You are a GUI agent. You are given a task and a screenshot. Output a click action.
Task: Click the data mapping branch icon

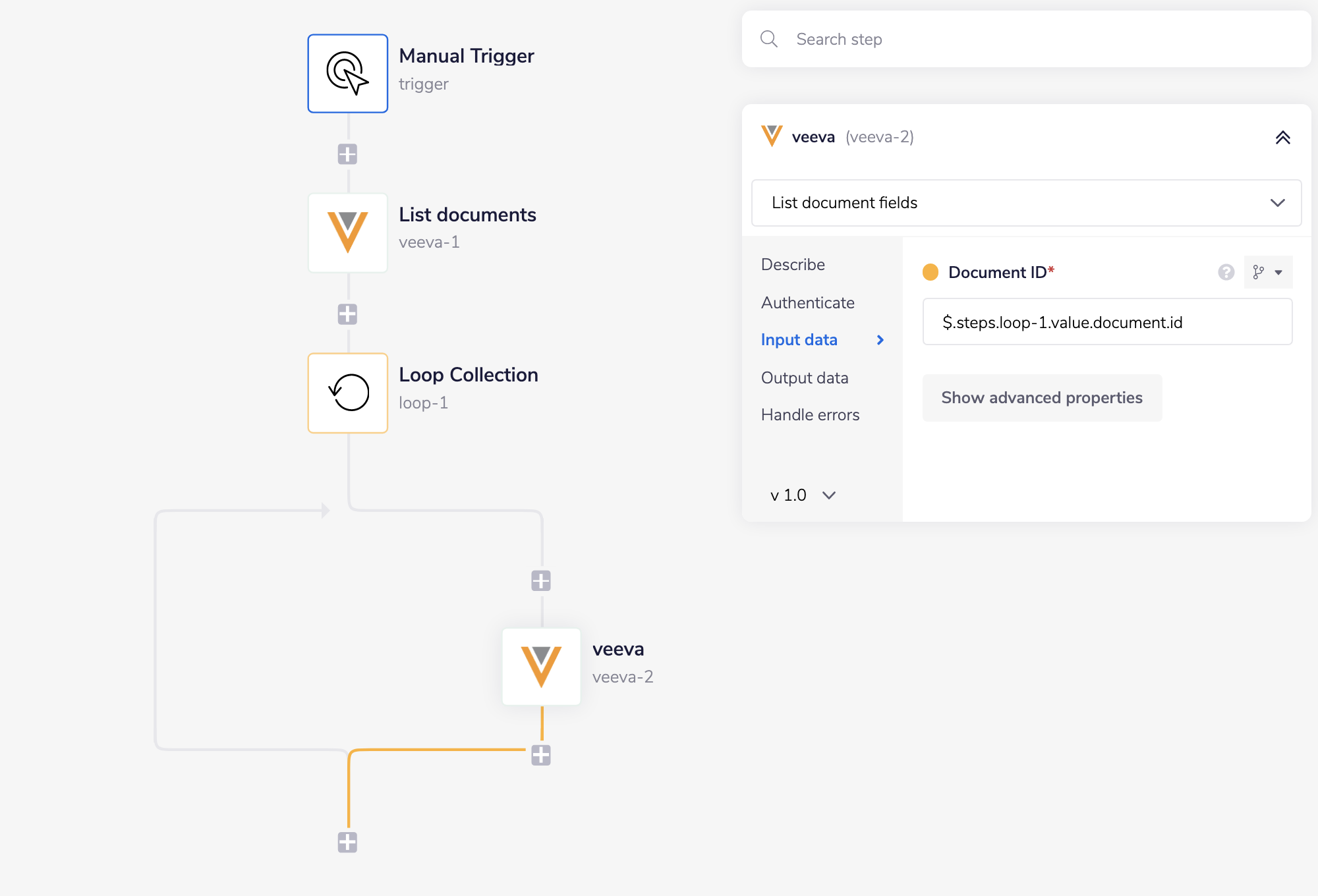click(x=1259, y=272)
